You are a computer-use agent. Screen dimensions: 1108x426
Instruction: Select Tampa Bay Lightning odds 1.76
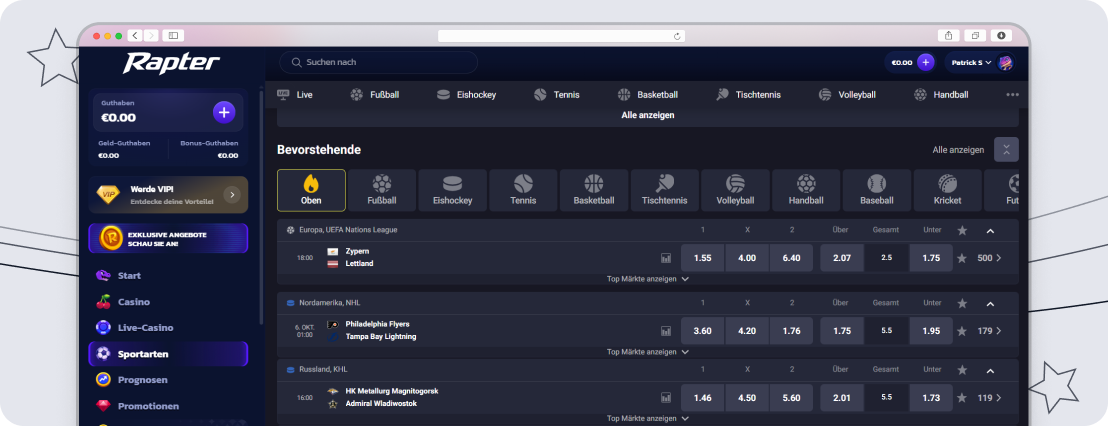[791, 331]
